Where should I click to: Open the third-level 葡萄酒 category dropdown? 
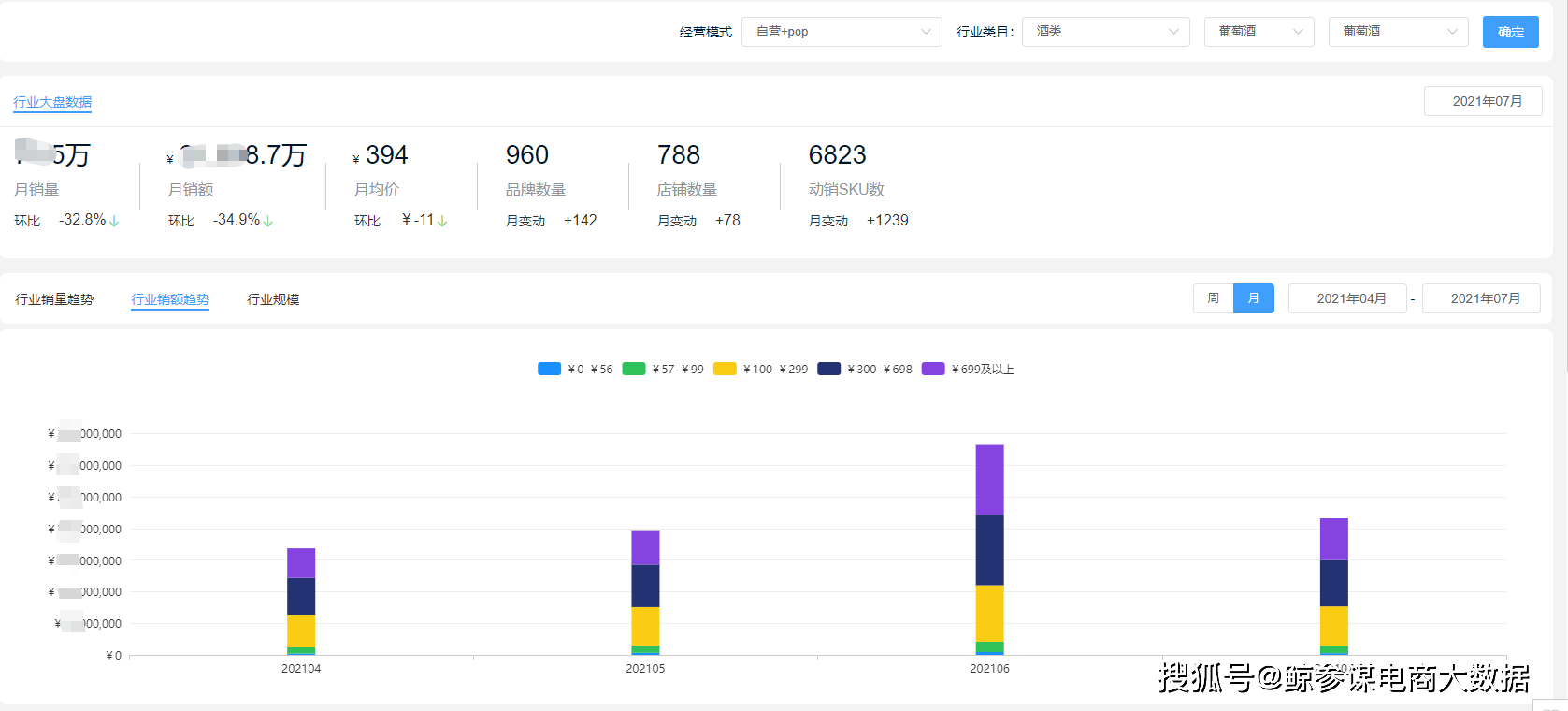pos(1399,32)
